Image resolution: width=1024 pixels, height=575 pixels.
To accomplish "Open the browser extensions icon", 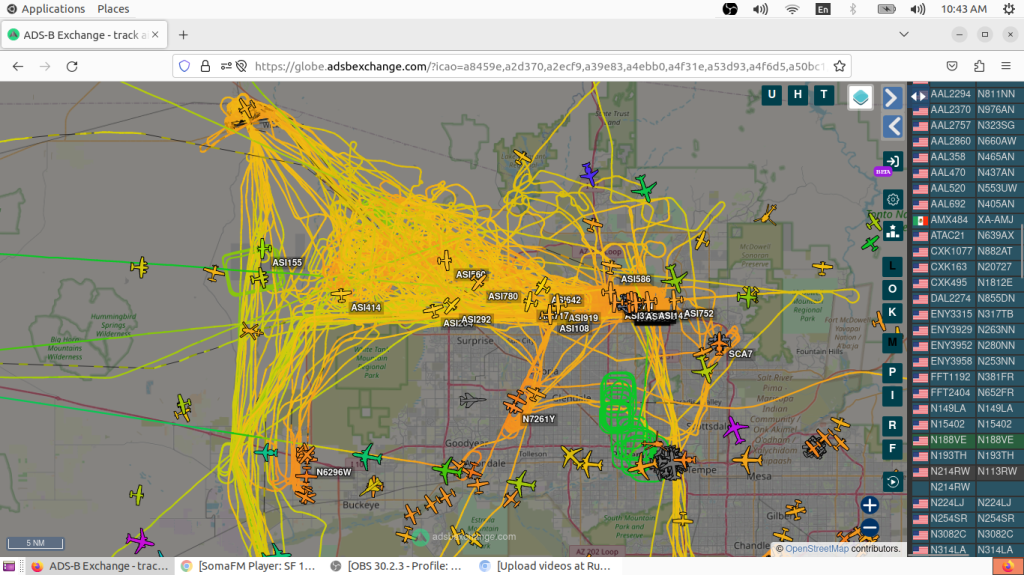I will [x=979, y=66].
